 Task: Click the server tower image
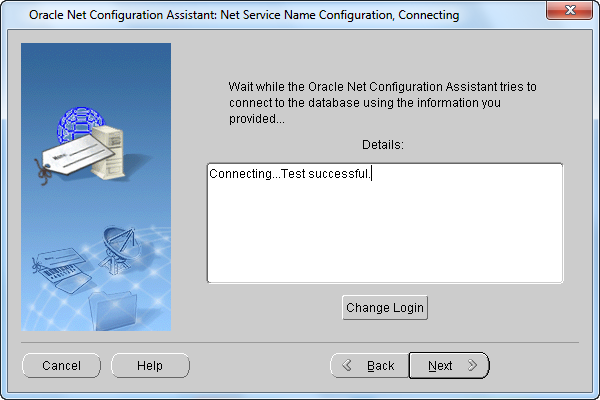pos(109,152)
